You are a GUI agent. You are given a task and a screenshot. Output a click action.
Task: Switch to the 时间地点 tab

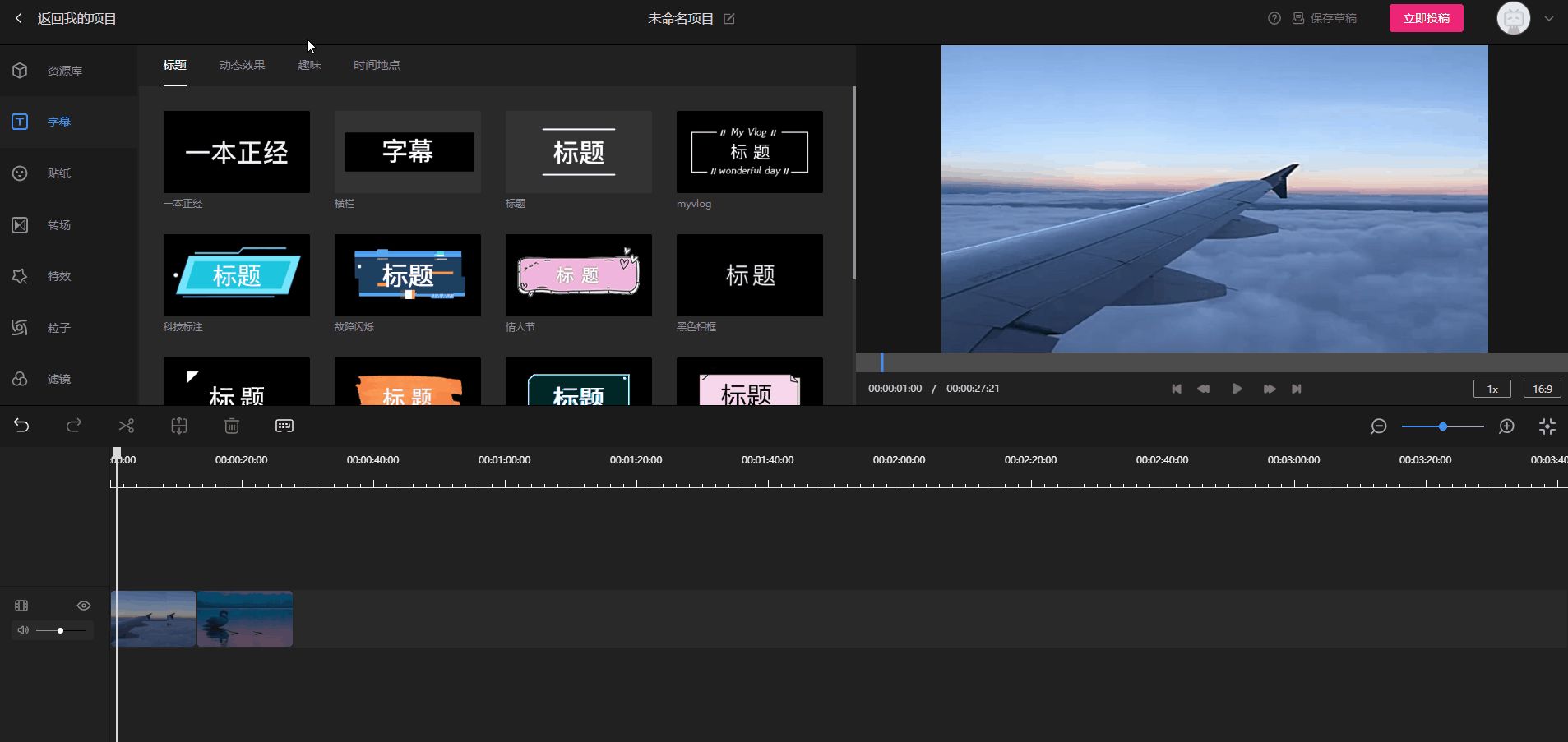pyautogui.click(x=377, y=65)
